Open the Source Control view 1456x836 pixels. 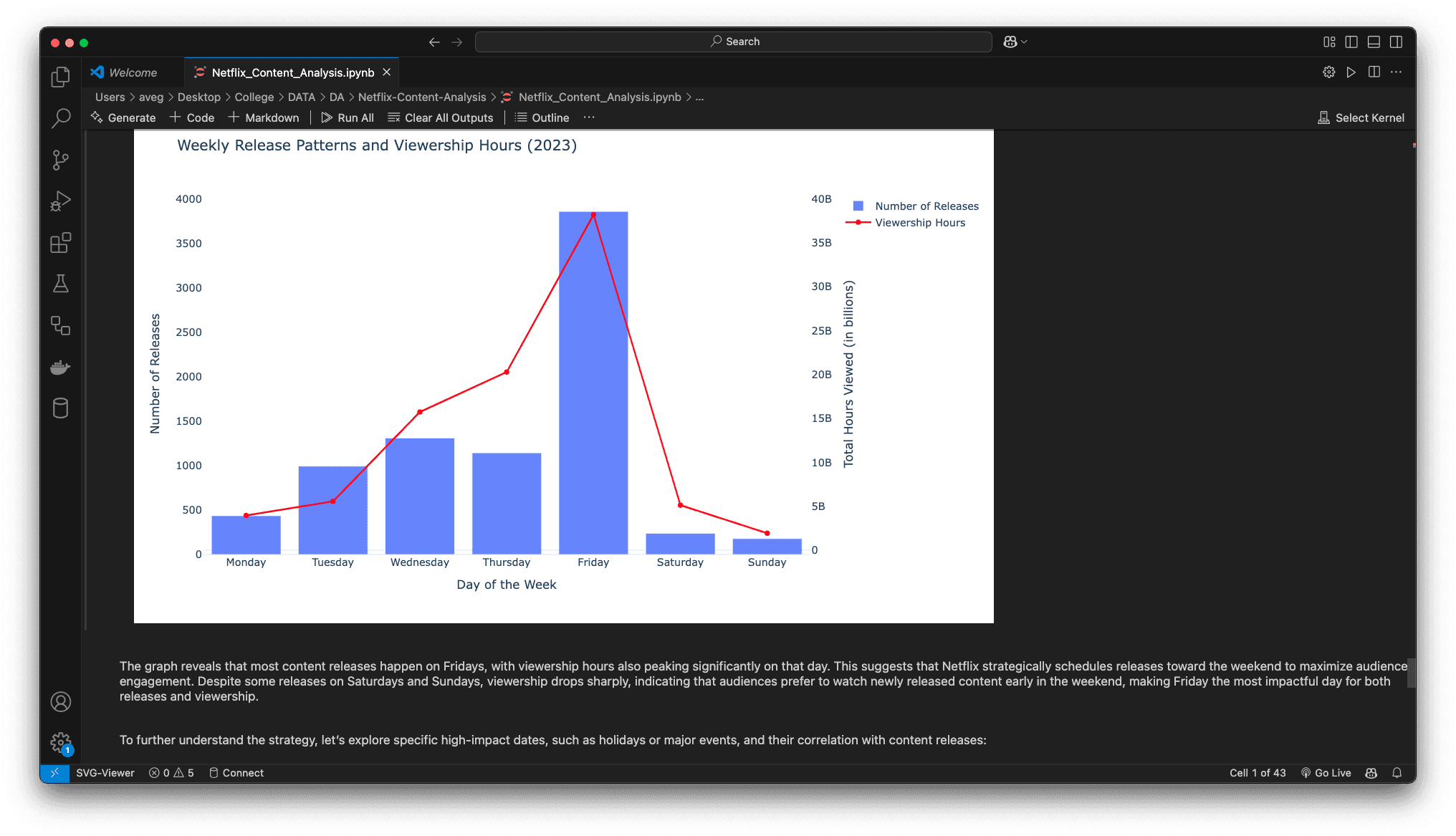coord(61,160)
